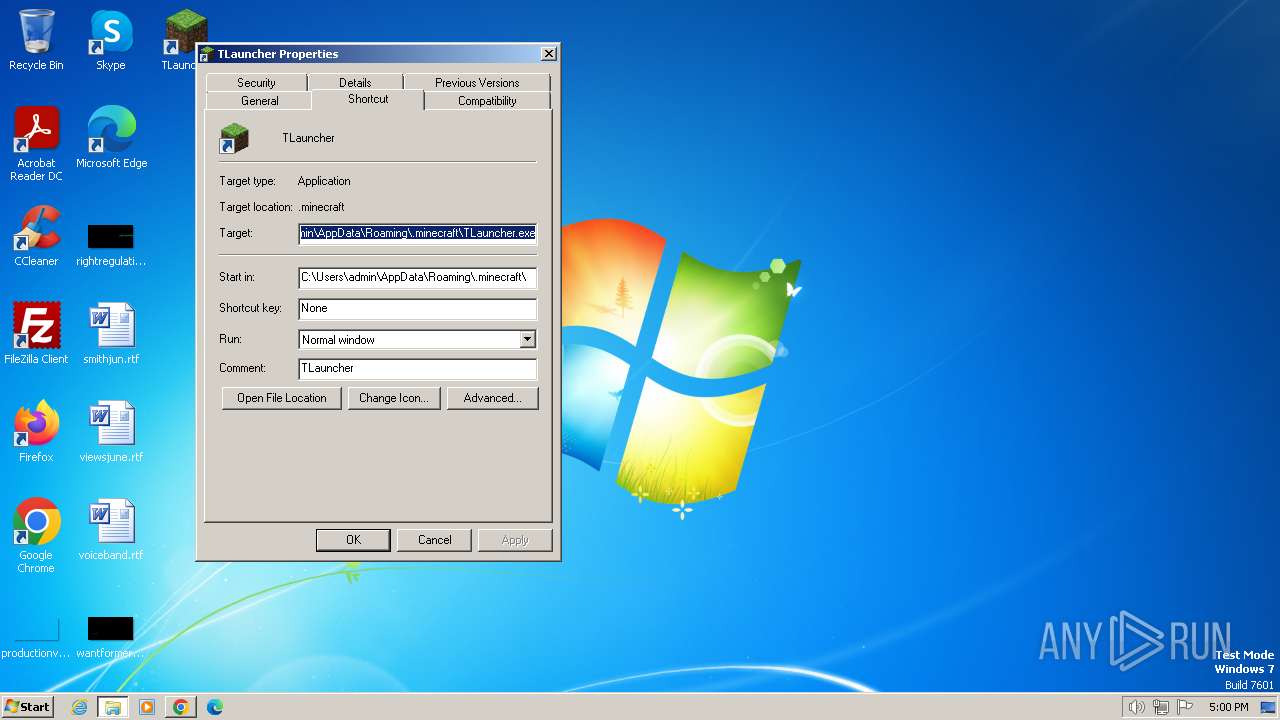The height and width of the screenshot is (720, 1280).
Task: Select the viewsjune.rtf document icon
Action: point(111,432)
